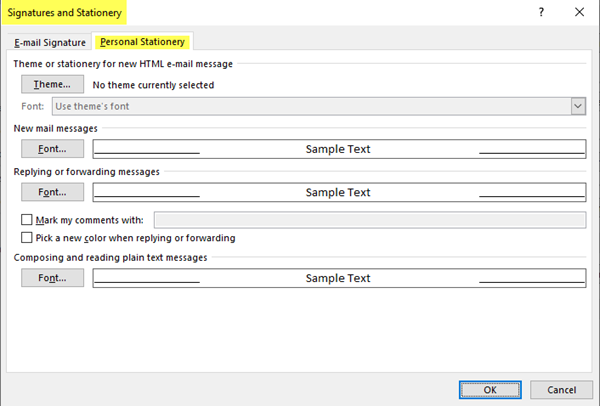Click the Help question mark icon

coord(541,13)
